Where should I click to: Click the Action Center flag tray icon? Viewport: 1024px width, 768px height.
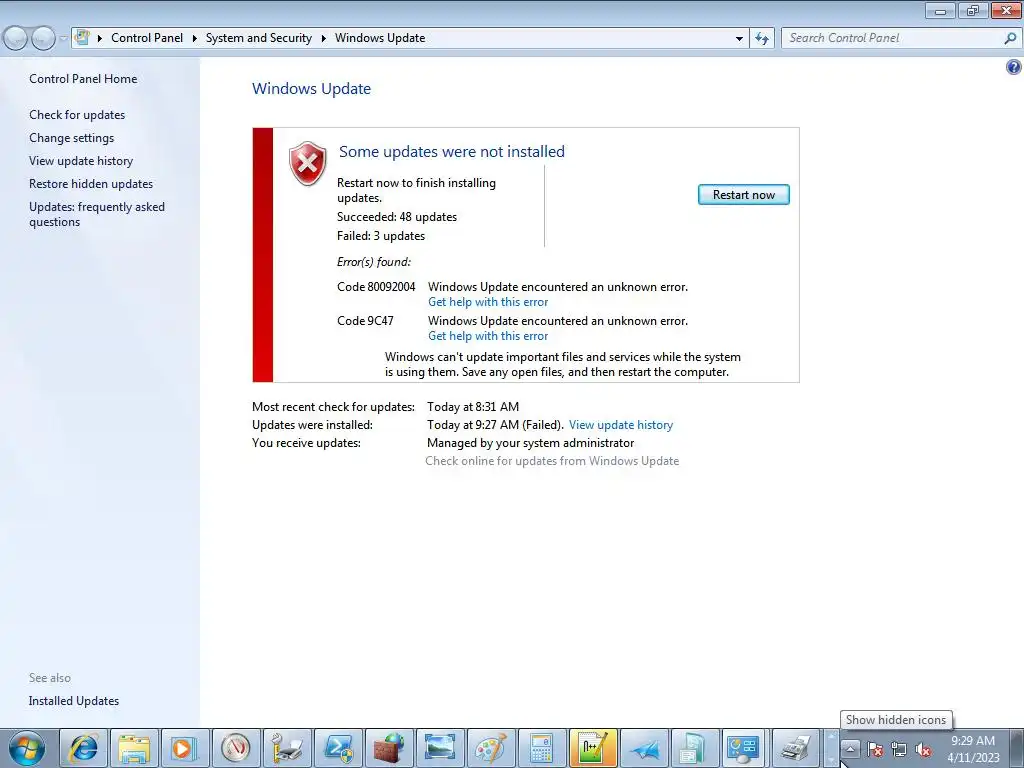875,749
